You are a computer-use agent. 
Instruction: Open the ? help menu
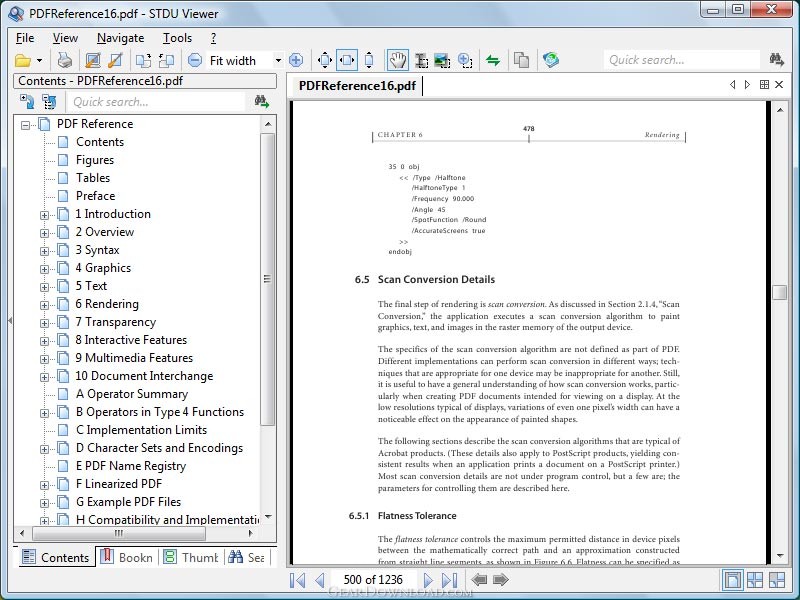[x=213, y=38]
